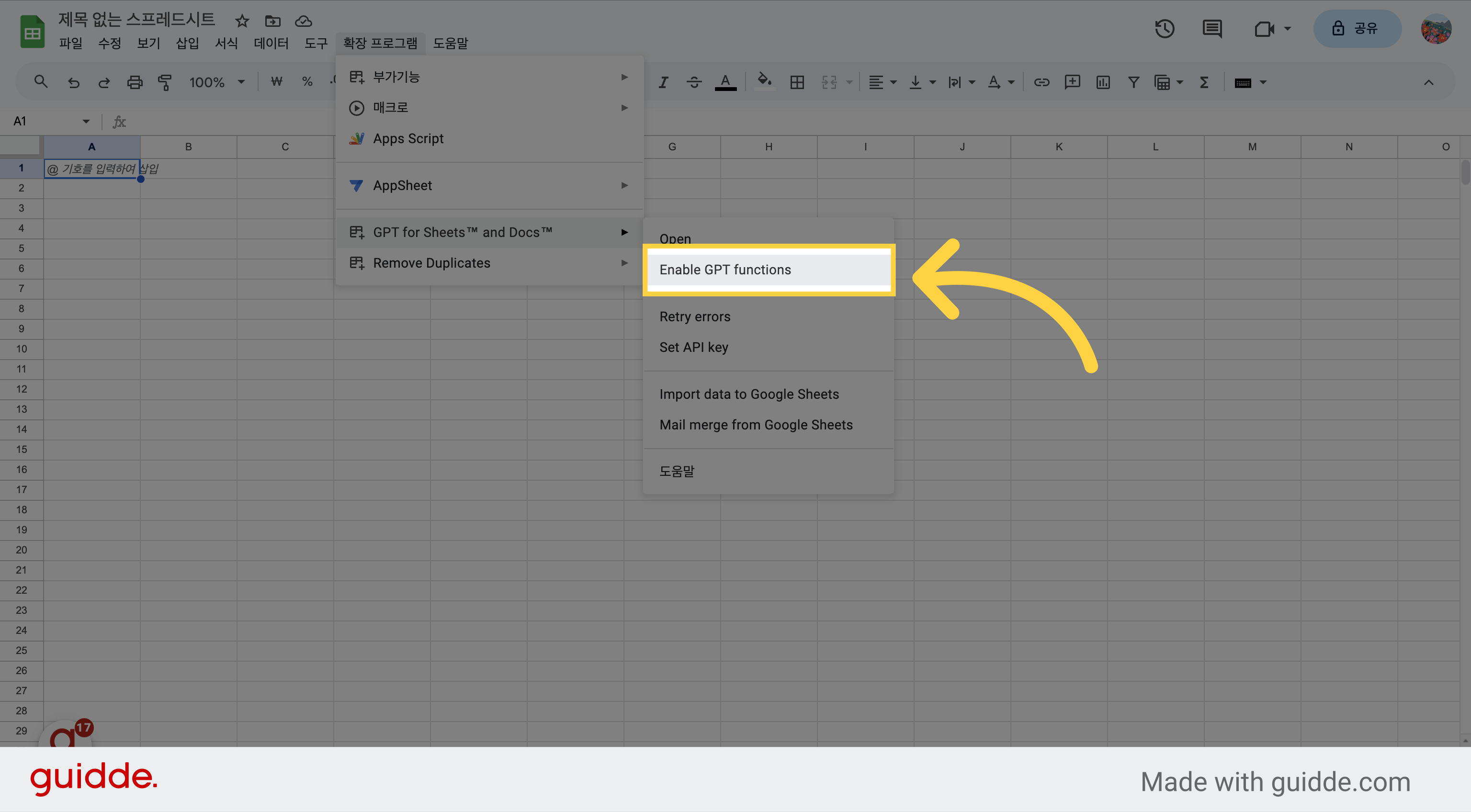
Task: Click the move to folder icon
Action: point(272,21)
